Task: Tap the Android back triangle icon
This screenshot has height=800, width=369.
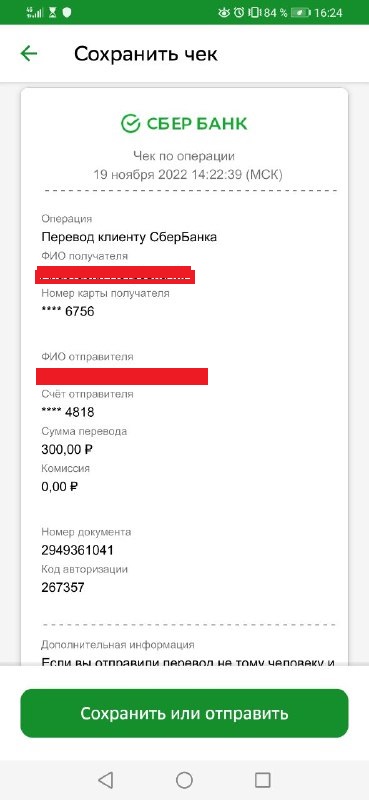Action: point(105,780)
